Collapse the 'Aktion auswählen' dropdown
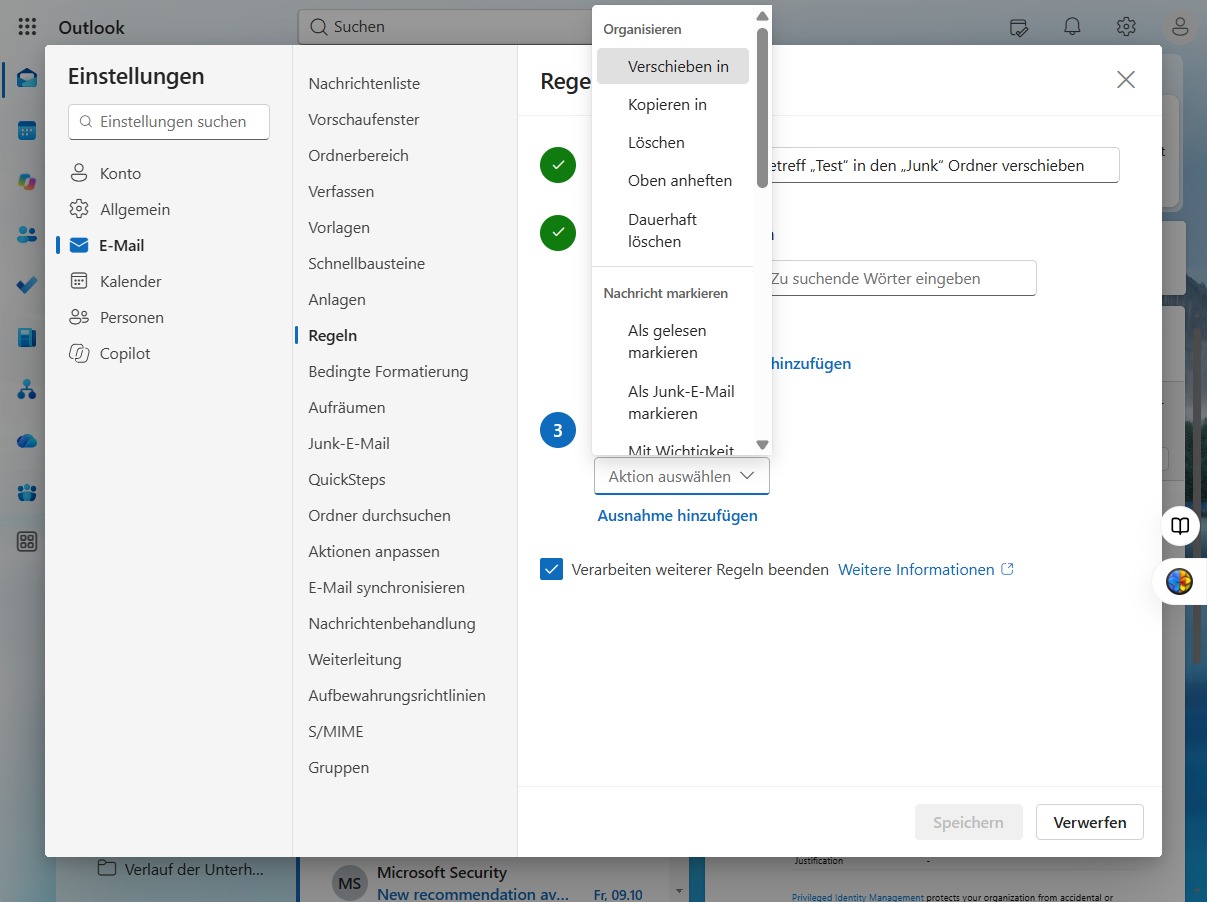1207x902 pixels. tap(682, 476)
